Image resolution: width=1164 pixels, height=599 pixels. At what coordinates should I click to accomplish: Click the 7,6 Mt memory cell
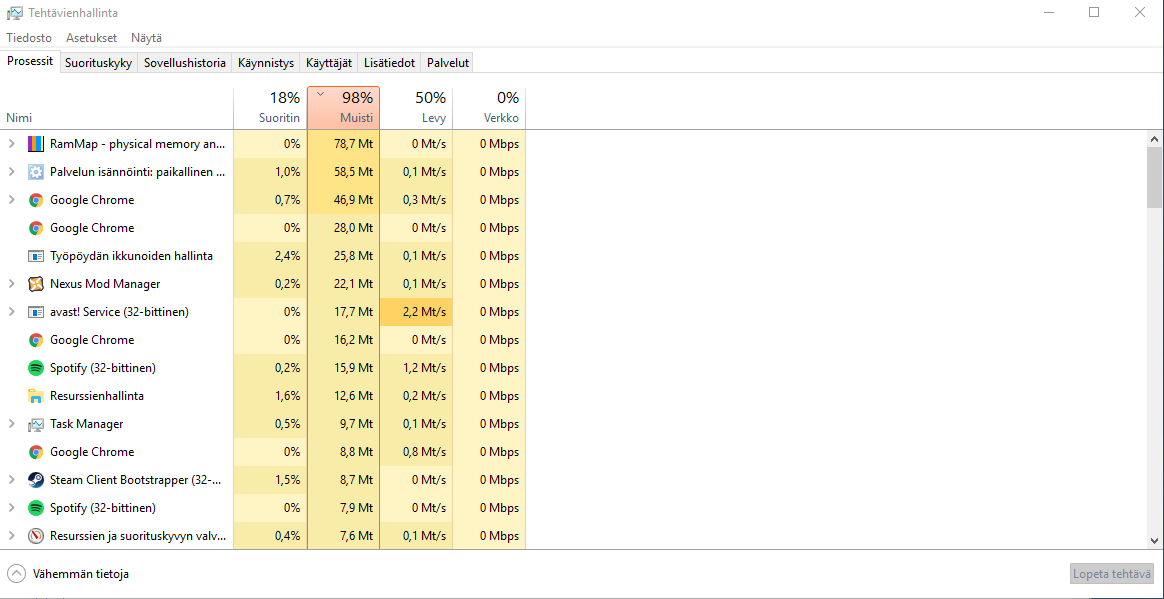[x=343, y=536]
